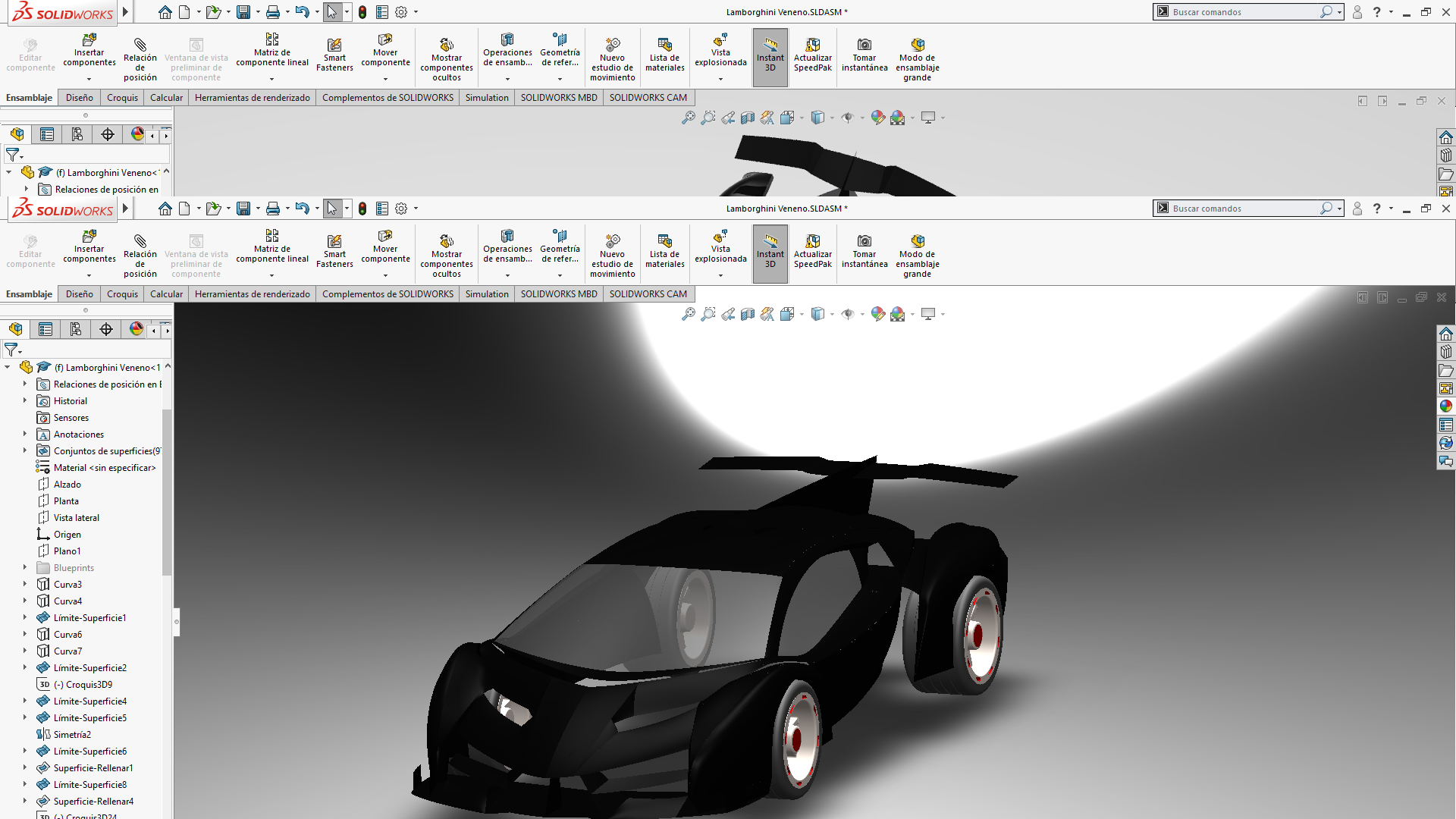The width and height of the screenshot is (1456, 819).
Task: Click Zoom to Area in upper viewport toolbar
Action: coord(708,118)
